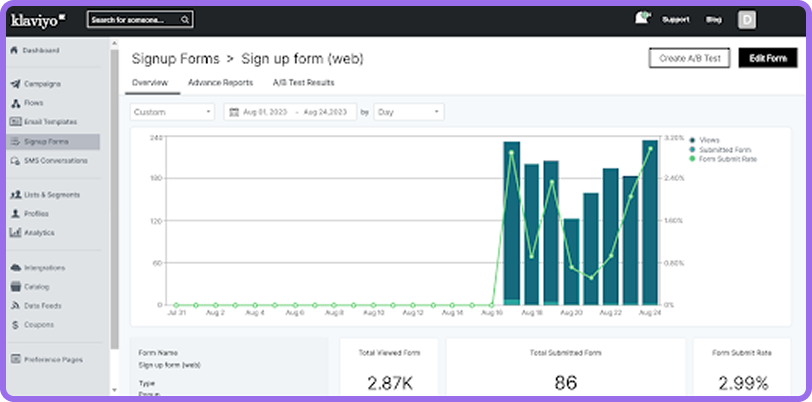Click the Edit Form button
Screen dimensions: 812x402
point(768,58)
